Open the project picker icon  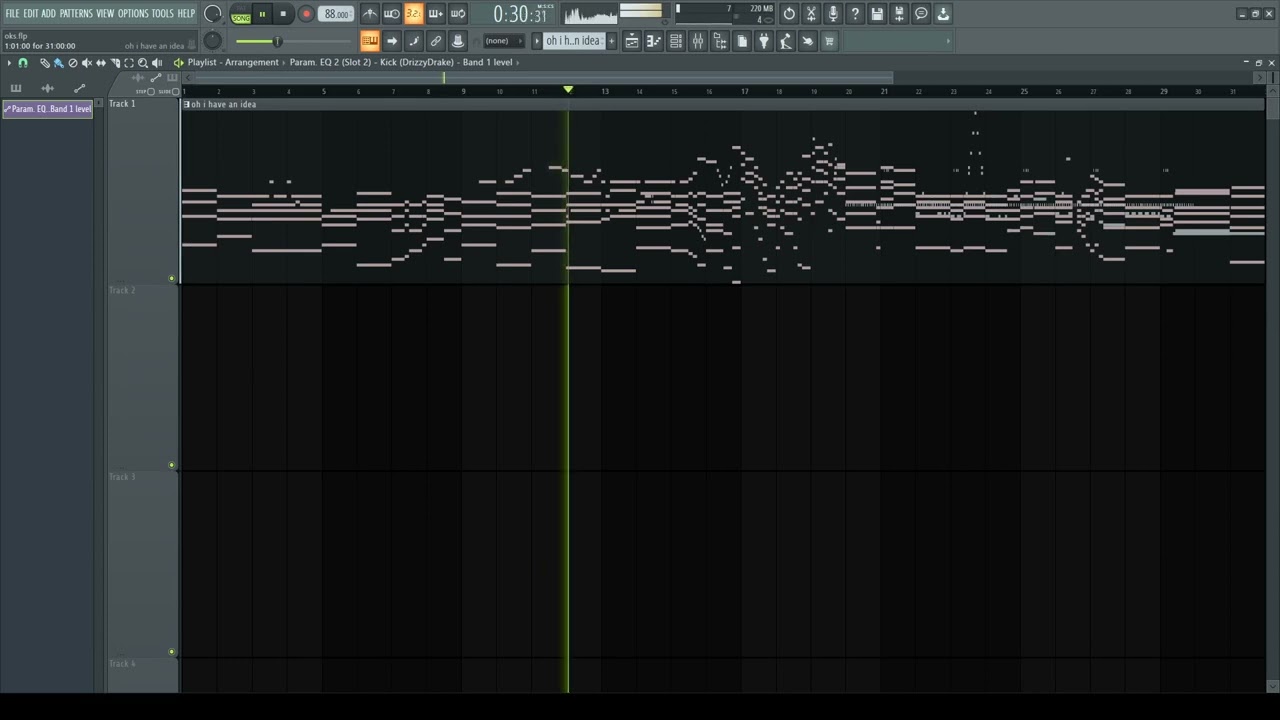[x=742, y=41]
